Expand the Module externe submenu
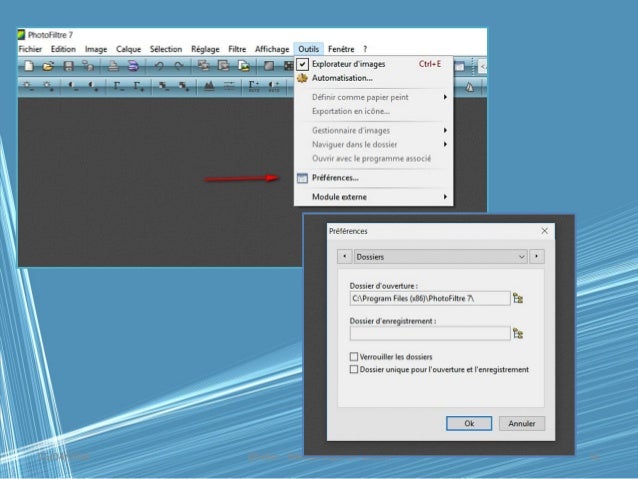The image size is (638, 479). click(445, 197)
